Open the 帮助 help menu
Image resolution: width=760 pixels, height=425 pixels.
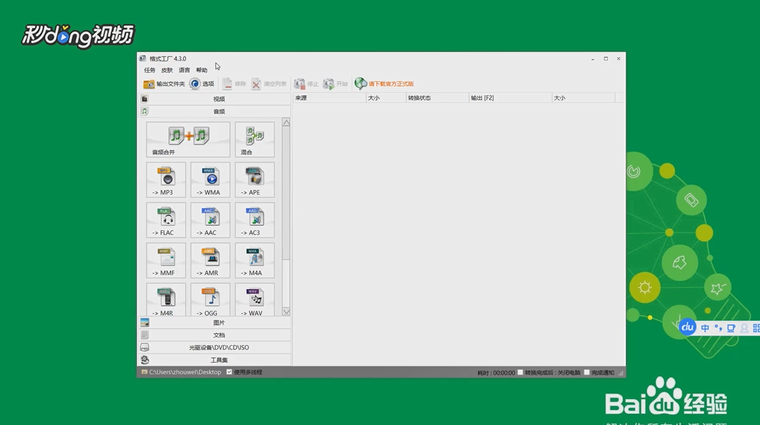(202, 70)
